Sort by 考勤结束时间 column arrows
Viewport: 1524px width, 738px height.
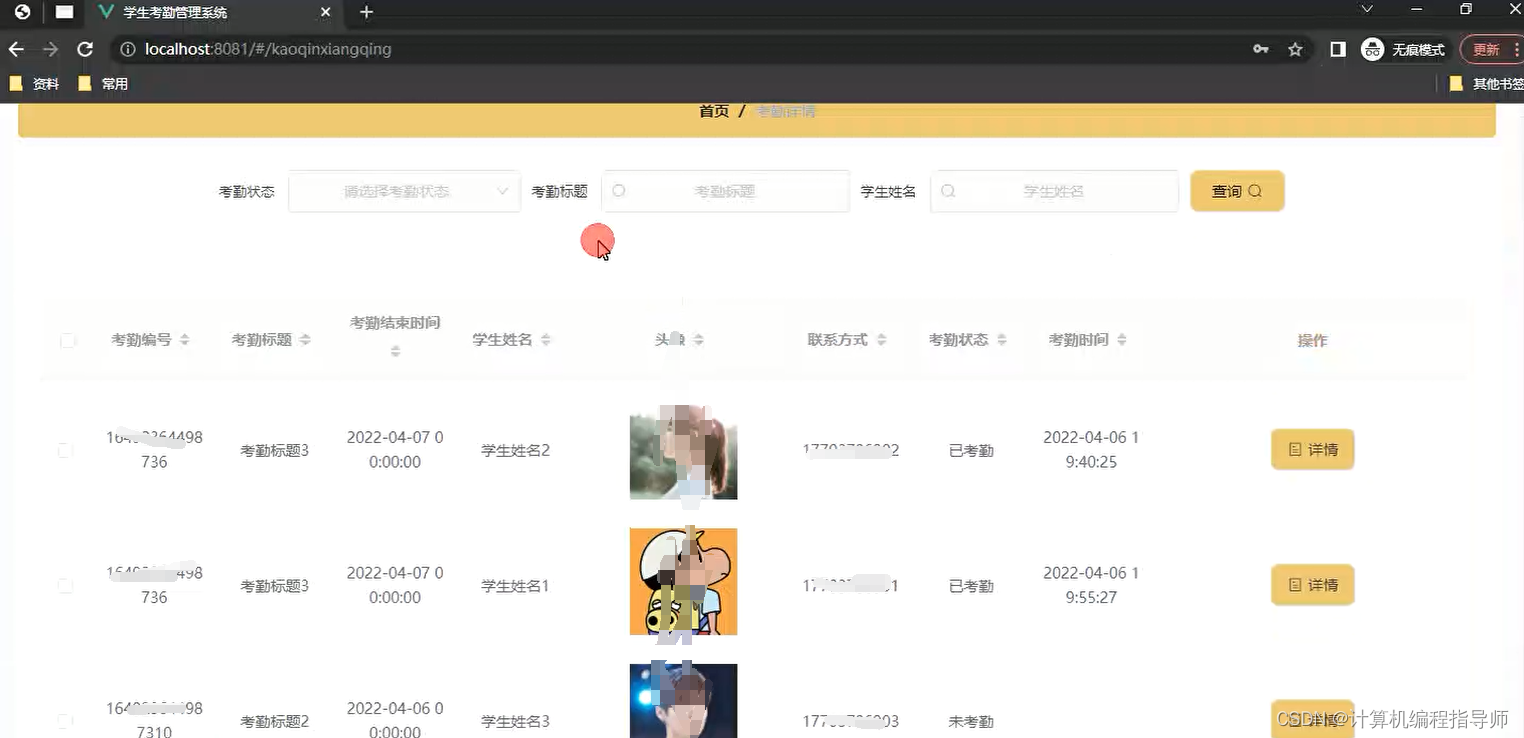pyautogui.click(x=395, y=352)
